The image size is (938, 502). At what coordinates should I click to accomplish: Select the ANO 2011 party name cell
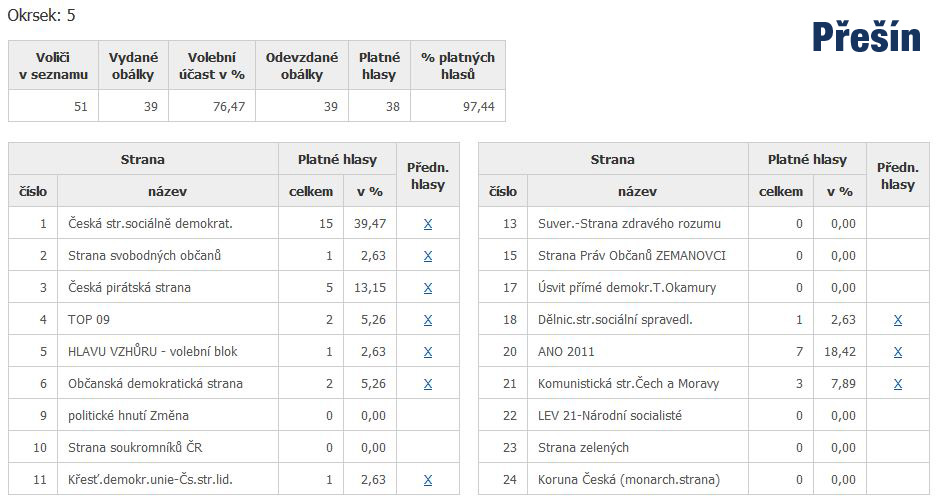(x=638, y=351)
